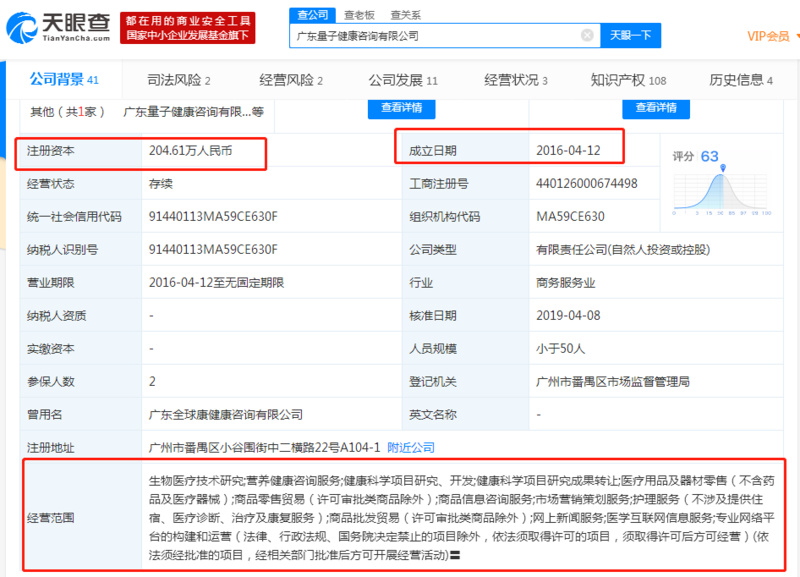Click the location pin on score chart
Image resolution: width=800 pixels, height=577 pixels.
722,168
